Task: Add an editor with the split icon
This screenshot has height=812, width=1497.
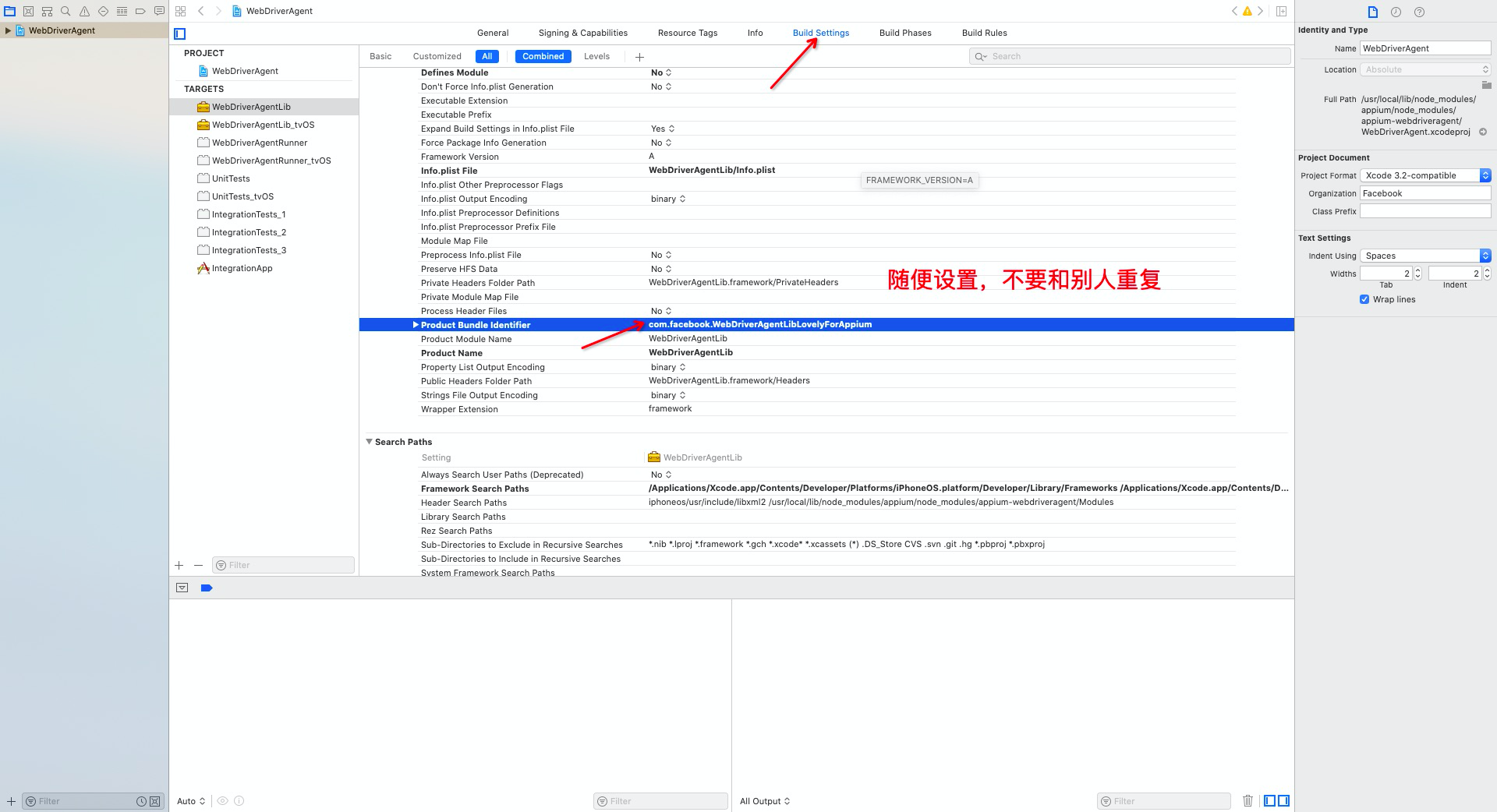Action: 1281,11
